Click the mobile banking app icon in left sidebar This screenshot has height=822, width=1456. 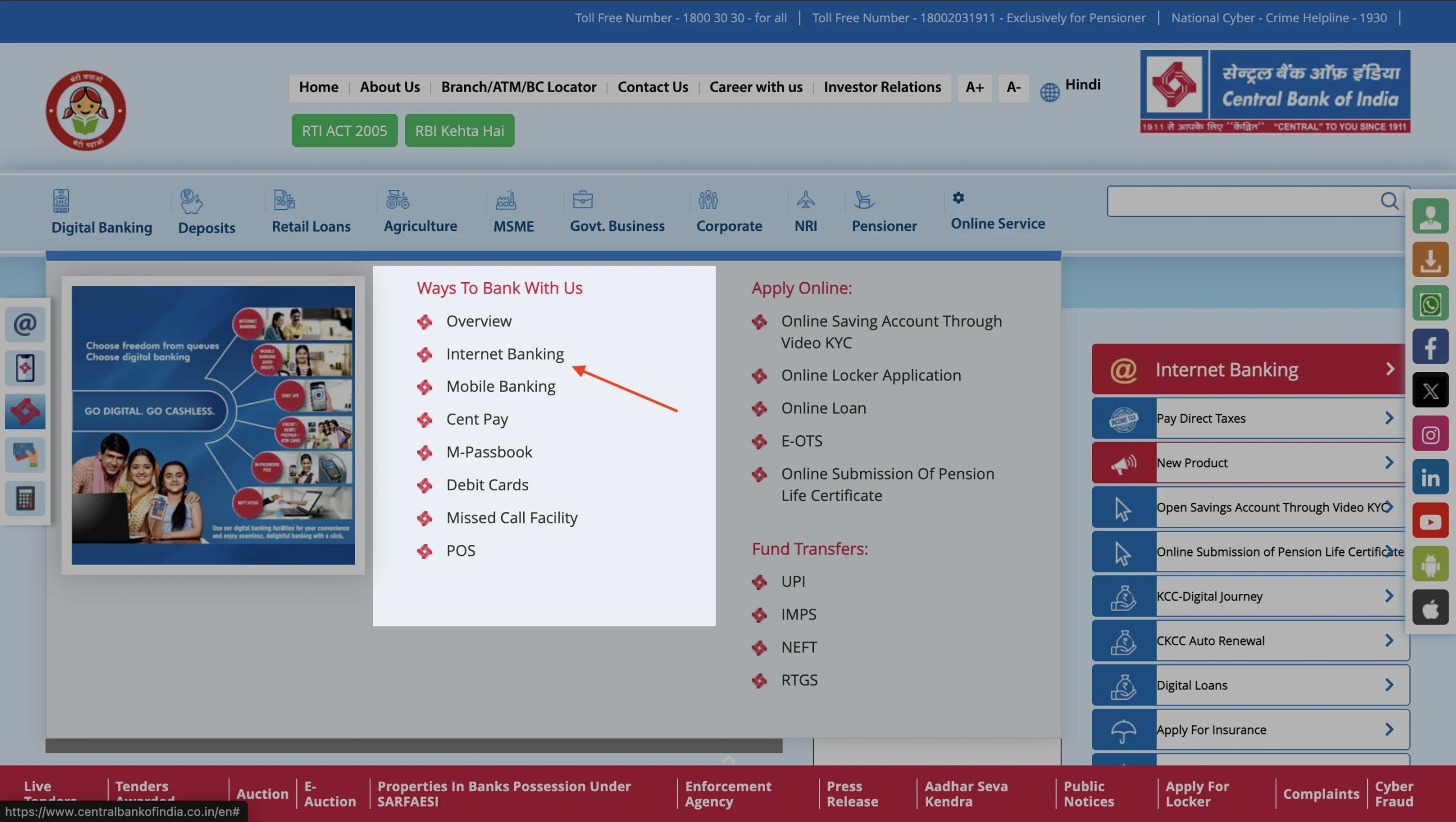tap(24, 367)
